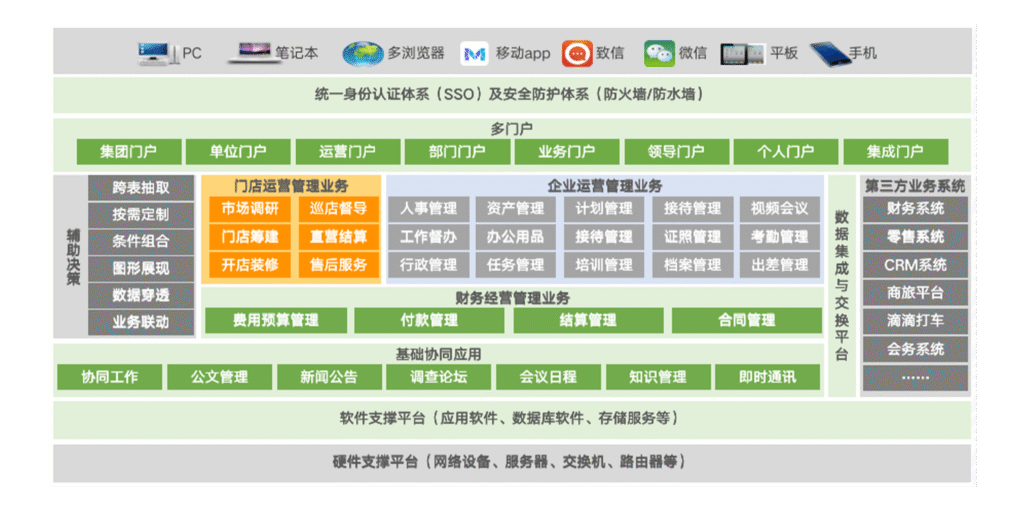1024x511 pixels.
Task: Open the 人事管理 module
Action: tap(428, 209)
